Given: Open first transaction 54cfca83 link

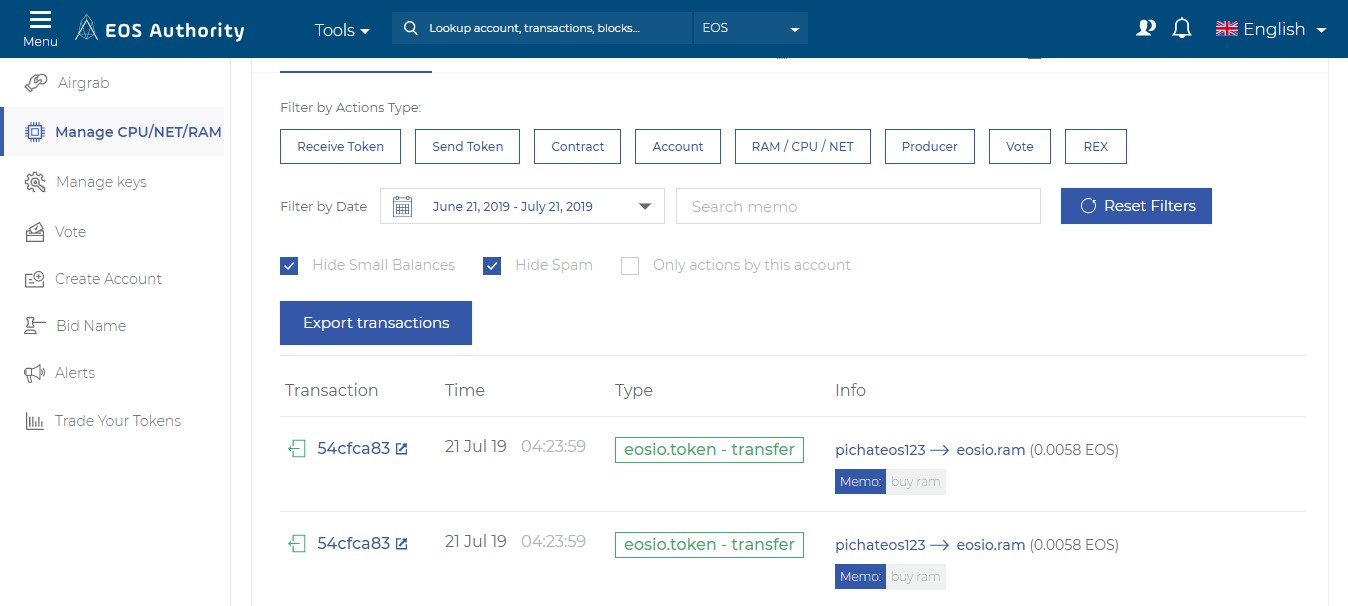Looking at the screenshot, I should point(353,449).
